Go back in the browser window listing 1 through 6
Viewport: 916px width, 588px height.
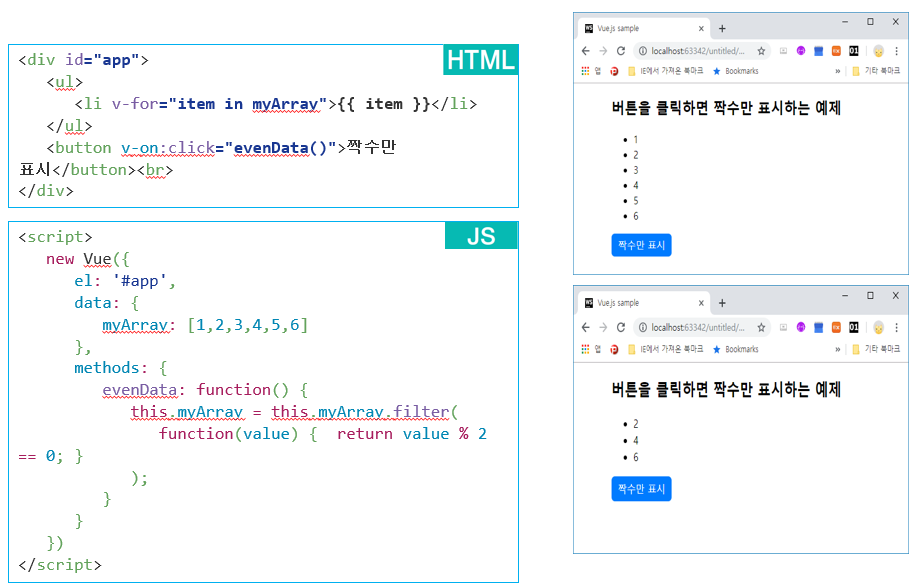pos(585,51)
